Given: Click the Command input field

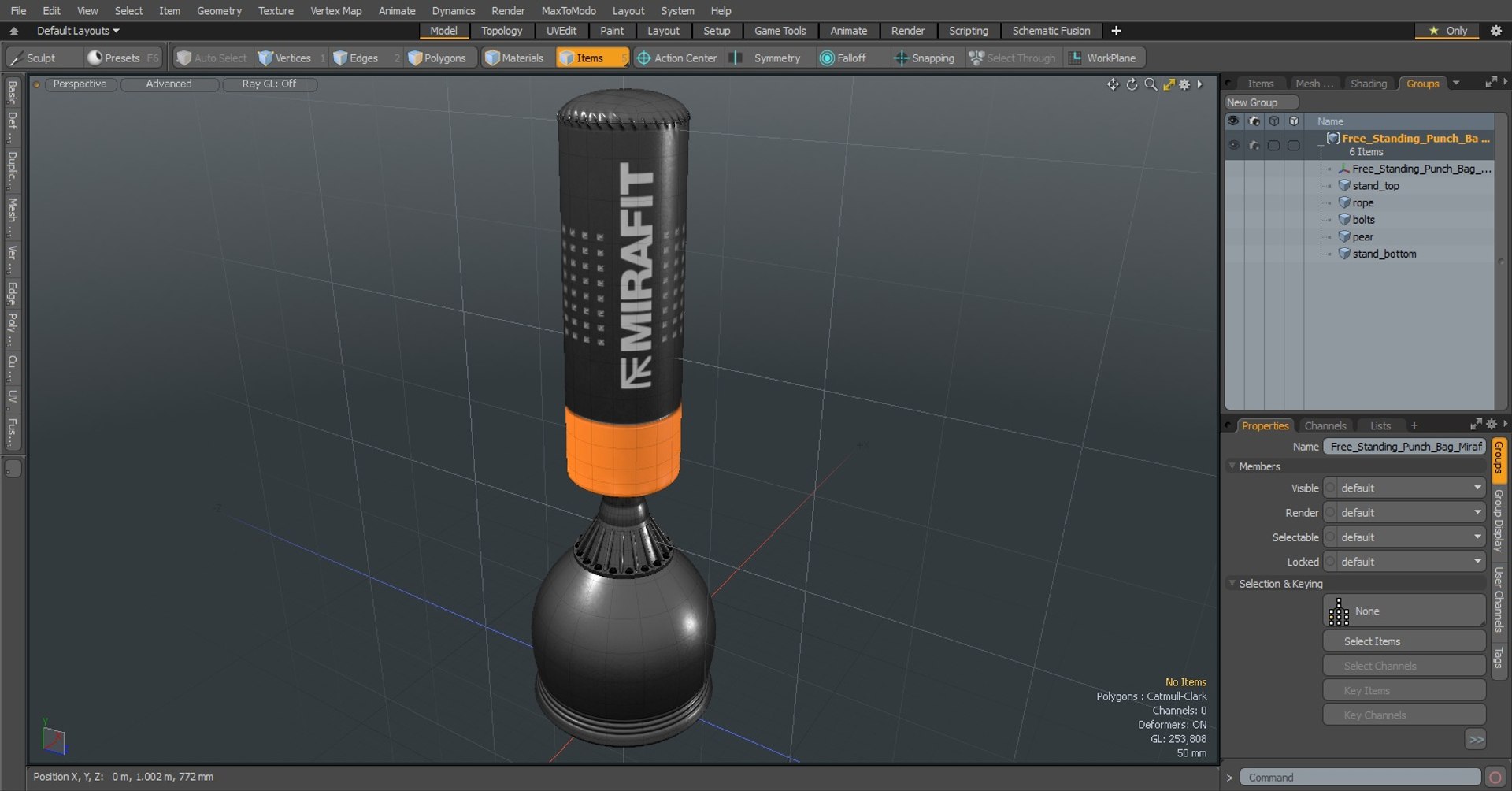Looking at the screenshot, I should (1360, 778).
